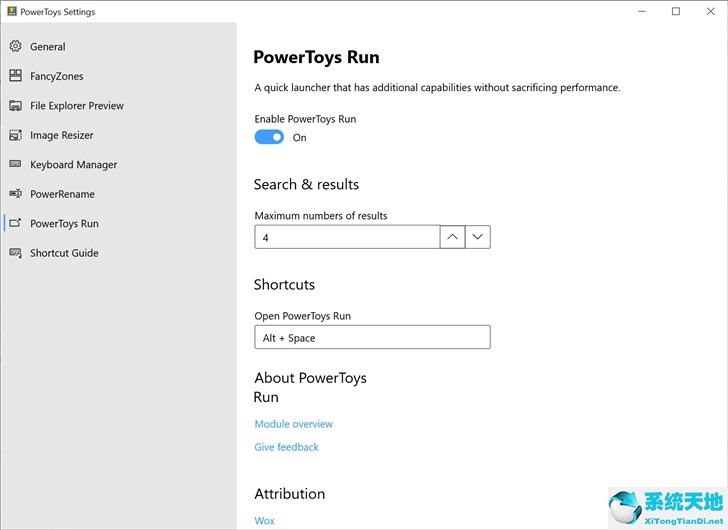
Task: Turn off Enable PowerToys Run toggle
Action: tap(269, 137)
